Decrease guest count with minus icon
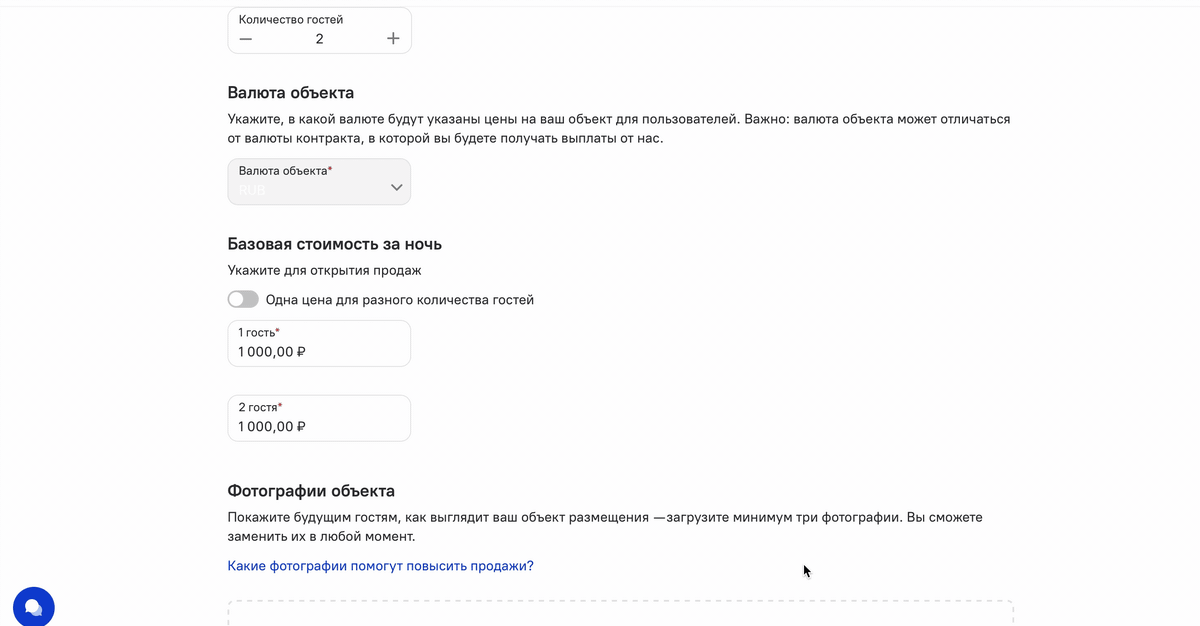This screenshot has width=1200, height=626. [x=246, y=39]
